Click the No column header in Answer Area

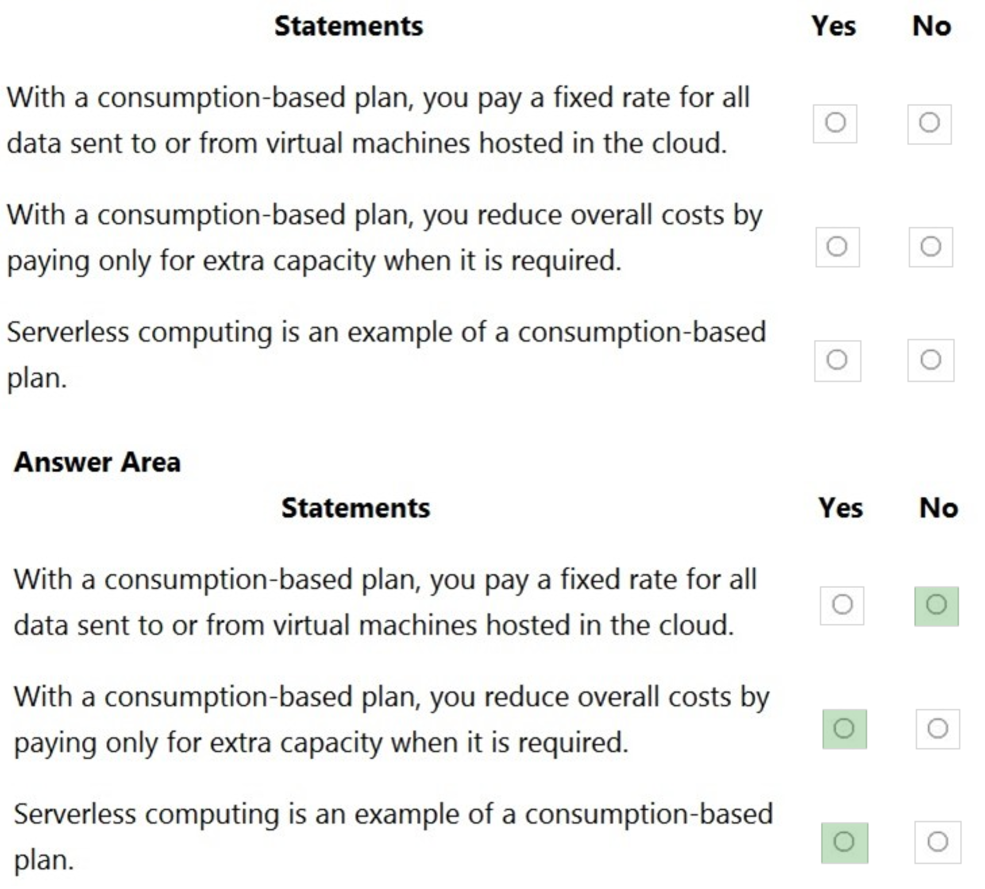[938, 508]
